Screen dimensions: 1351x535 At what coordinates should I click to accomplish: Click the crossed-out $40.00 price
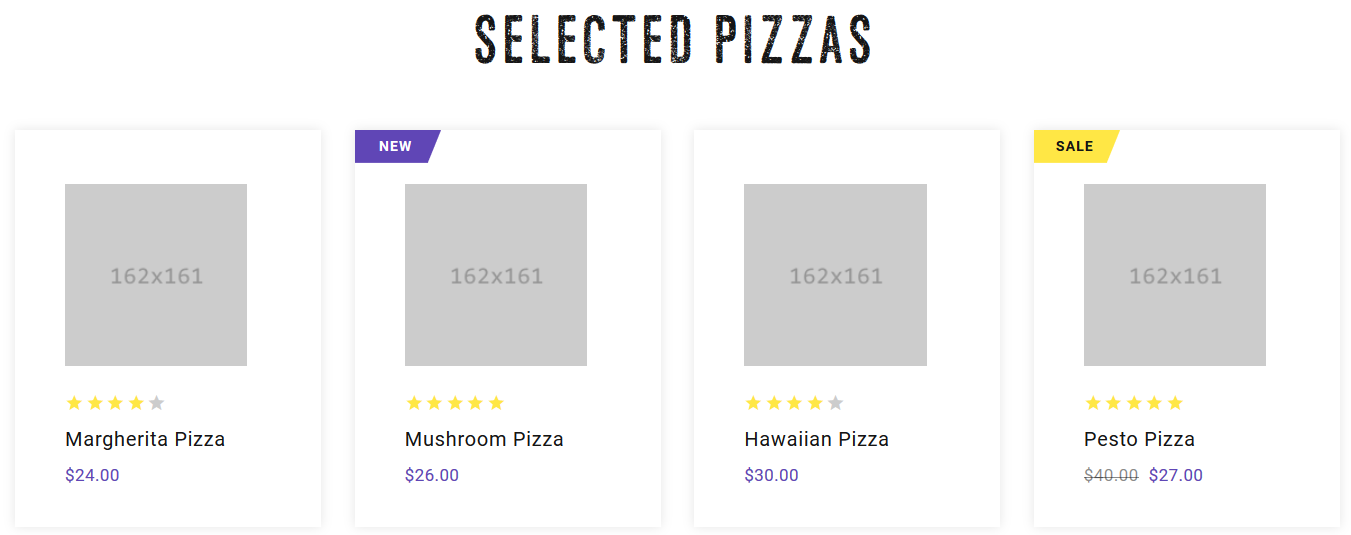pos(1111,475)
